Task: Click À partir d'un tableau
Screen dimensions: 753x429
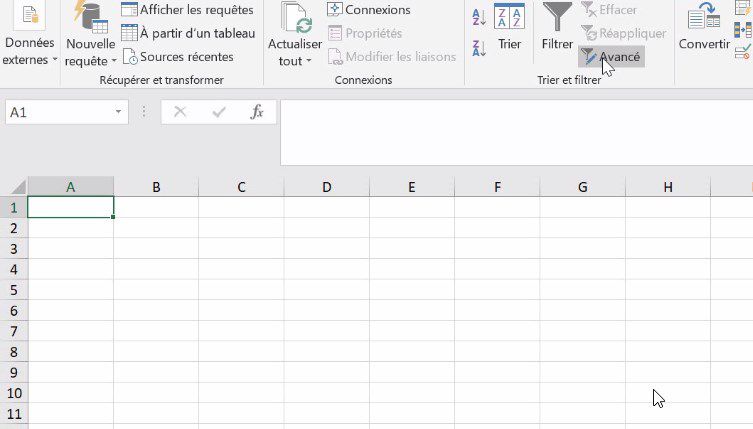Action: point(187,33)
